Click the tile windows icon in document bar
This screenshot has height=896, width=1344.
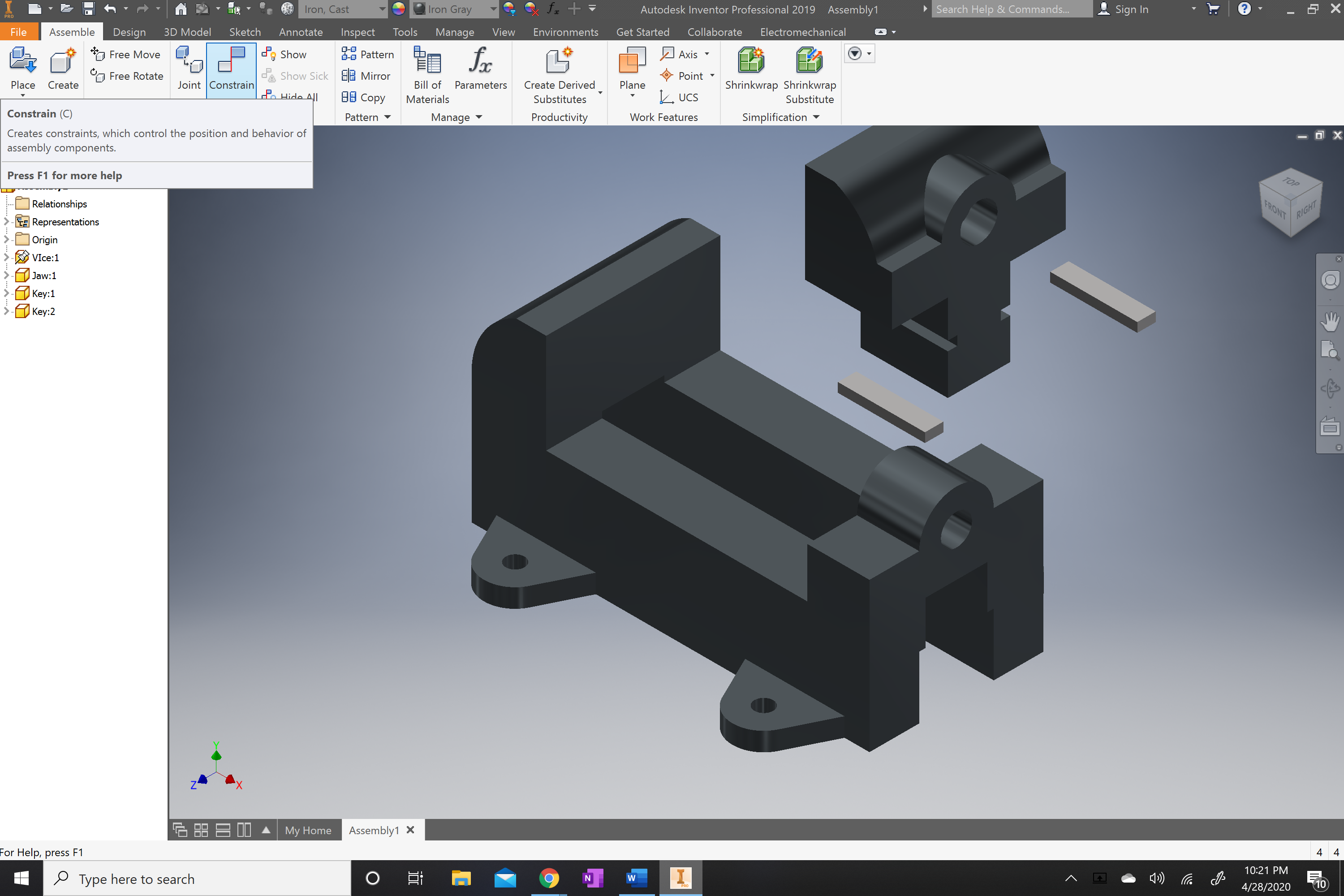click(201, 830)
